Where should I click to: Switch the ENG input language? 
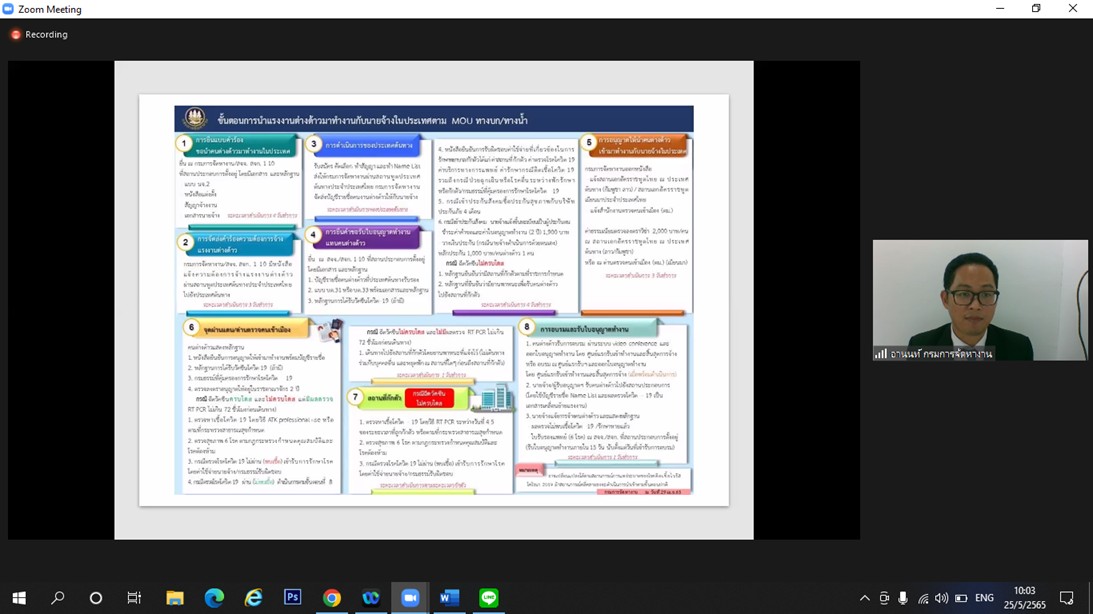(984, 598)
